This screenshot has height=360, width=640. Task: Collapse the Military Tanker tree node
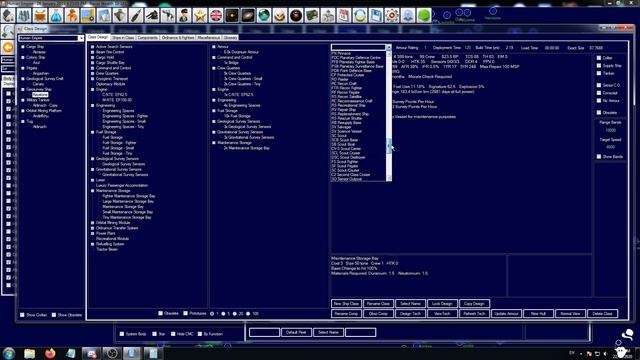pos(23,100)
